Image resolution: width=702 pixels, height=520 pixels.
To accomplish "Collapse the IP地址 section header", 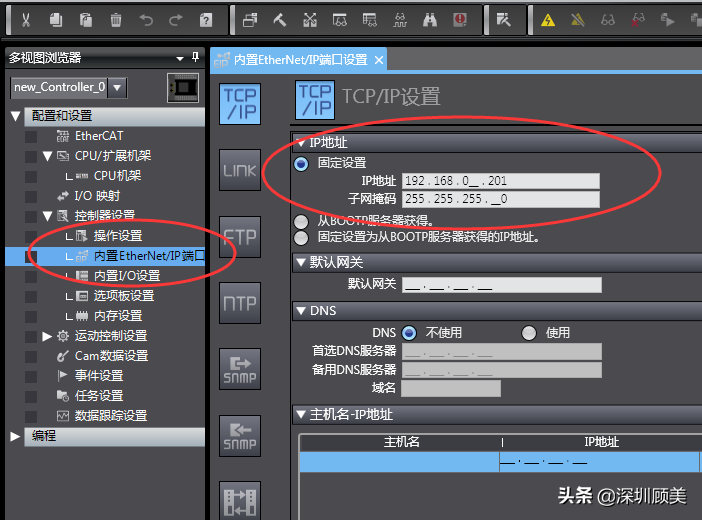I will point(301,143).
